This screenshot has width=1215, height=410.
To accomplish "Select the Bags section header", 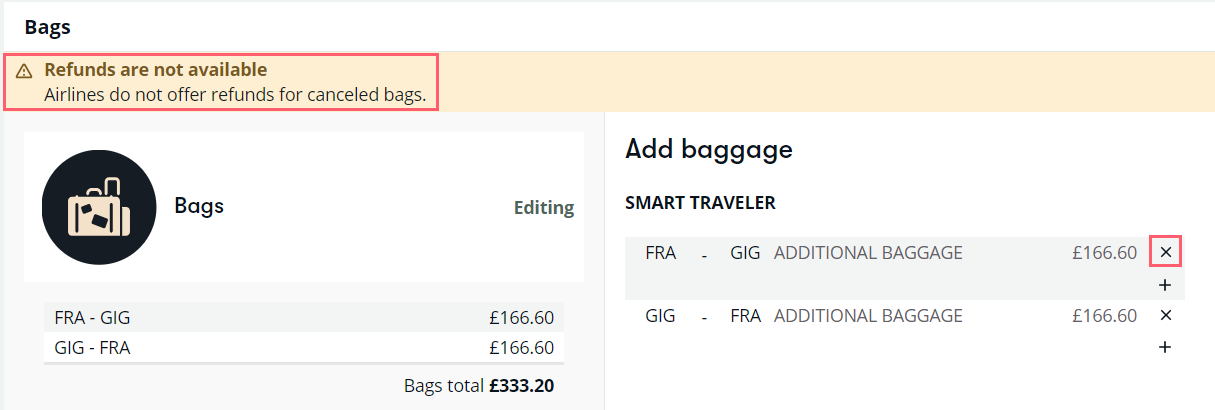I will pyautogui.click(x=48, y=27).
